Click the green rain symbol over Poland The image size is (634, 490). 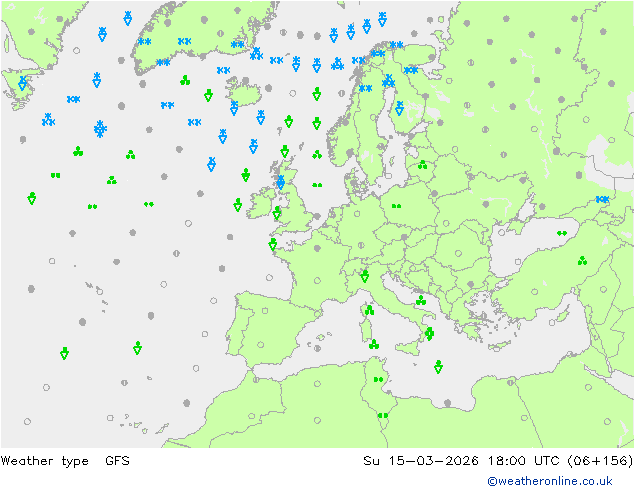pyautogui.click(x=396, y=206)
